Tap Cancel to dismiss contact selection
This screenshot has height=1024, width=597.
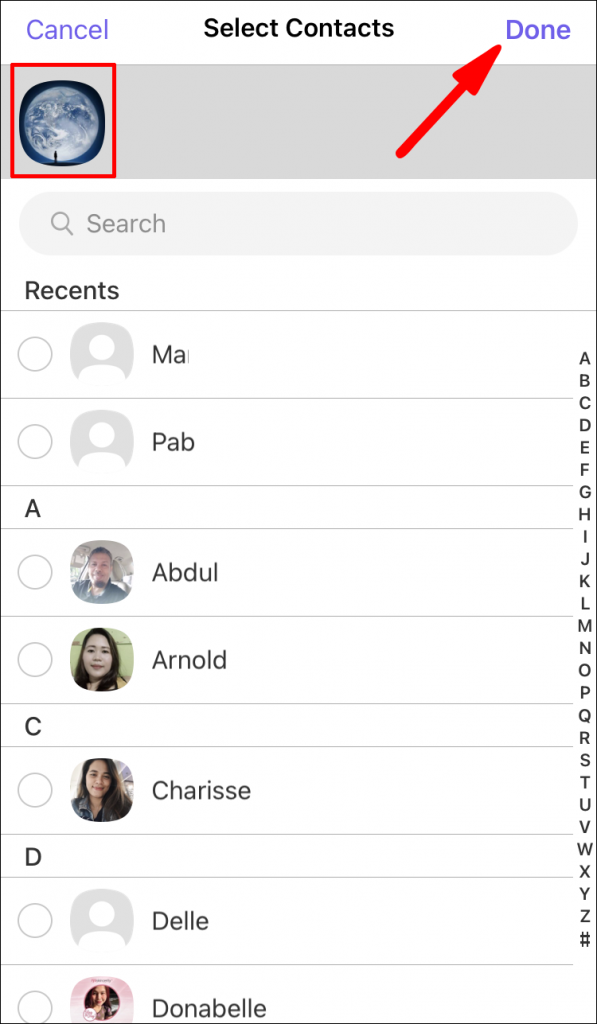tap(66, 29)
